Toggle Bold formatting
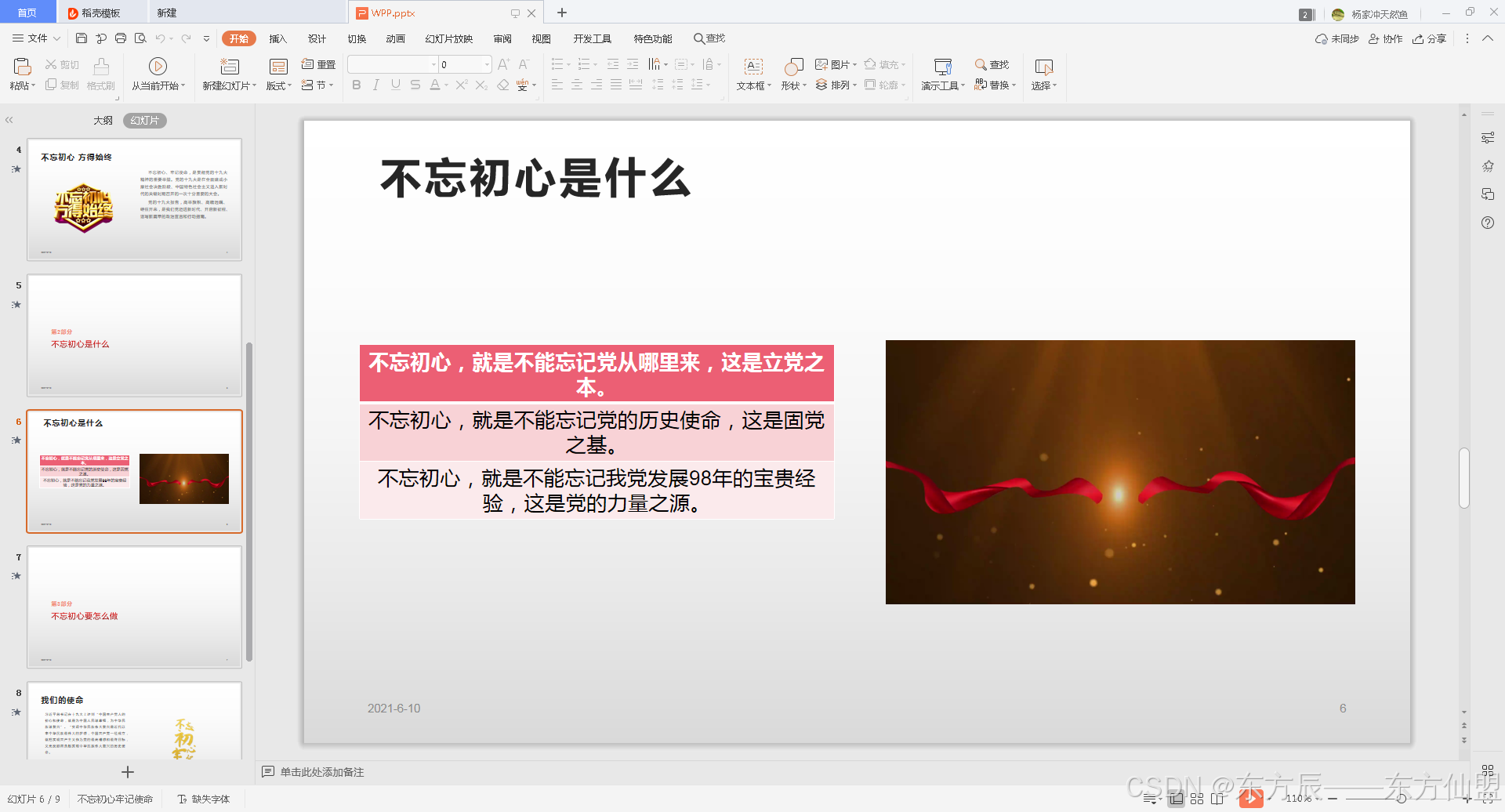Image resolution: width=1505 pixels, height=812 pixels. coord(357,85)
